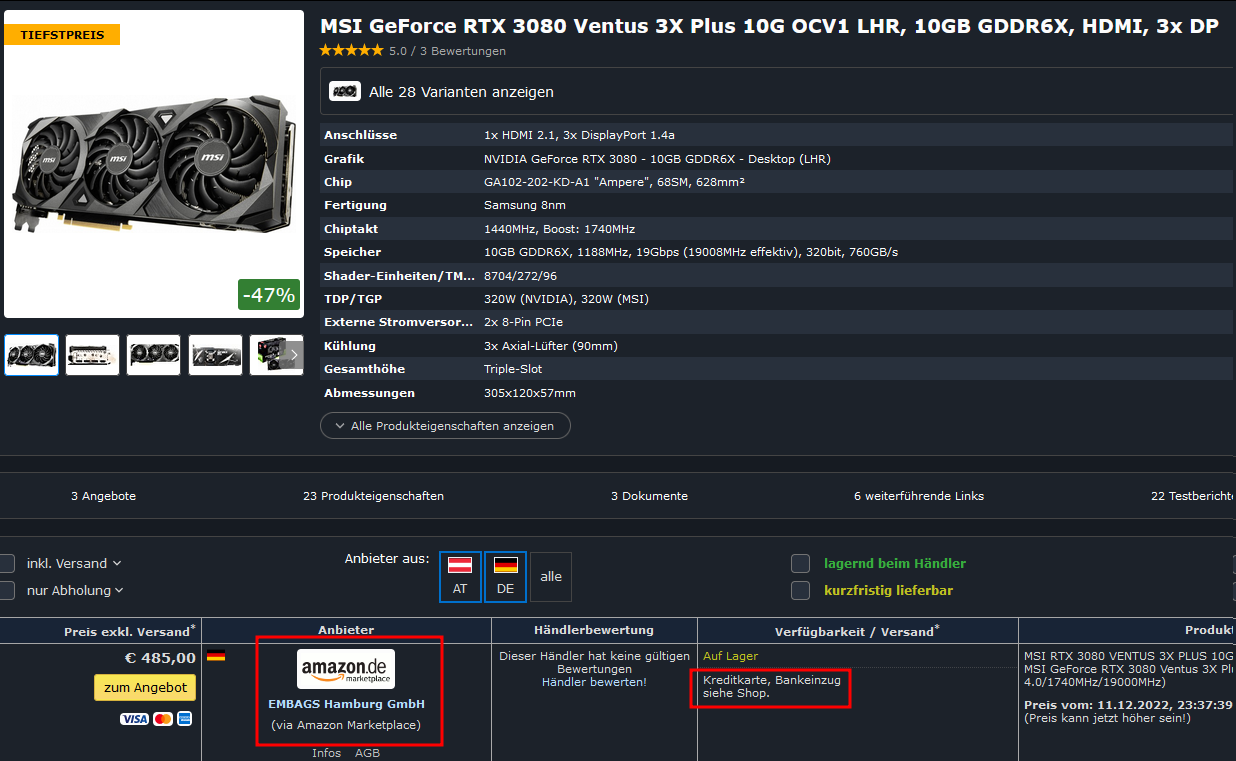This screenshot has height=761, width=1236.
Task: Sort by 'Preis exkl. Versand' column header
Action: click(129, 631)
